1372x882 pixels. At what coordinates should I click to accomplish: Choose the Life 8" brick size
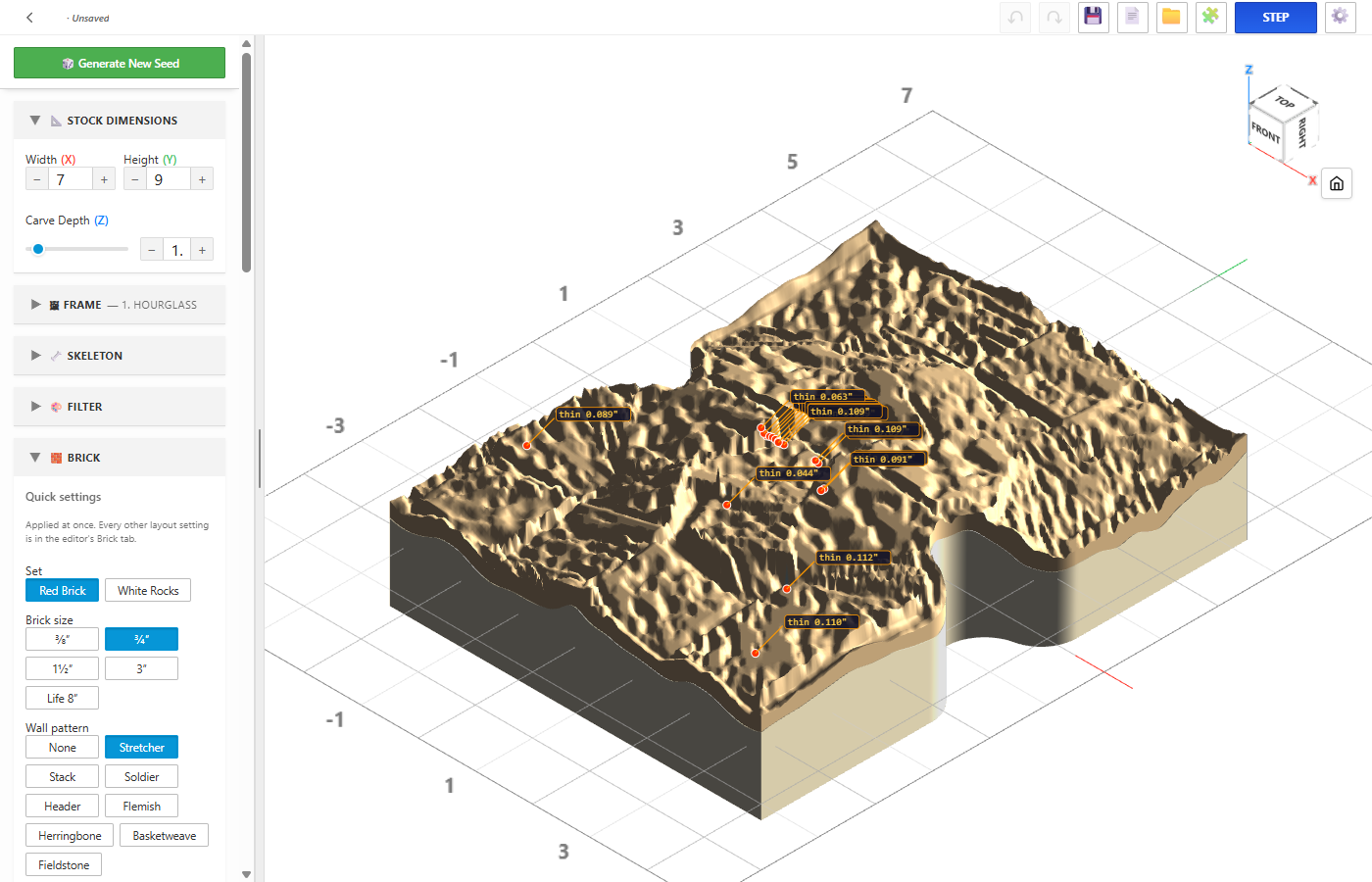pyautogui.click(x=62, y=698)
